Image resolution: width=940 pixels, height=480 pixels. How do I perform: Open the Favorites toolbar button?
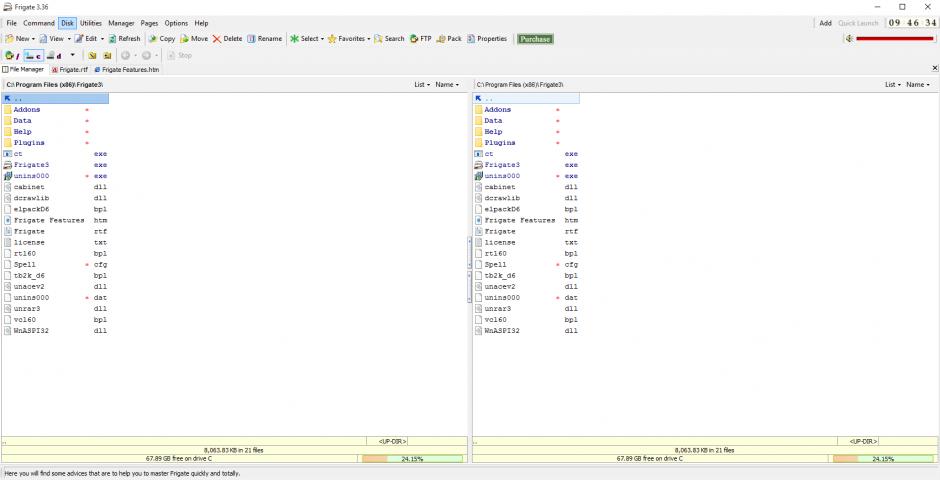tap(346, 38)
